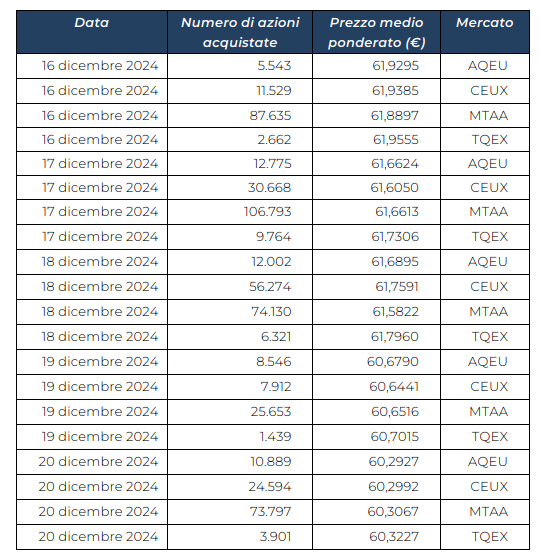Select the Numero di azioni acquistate header
Screen dimensions: 540x558
pyautogui.click(x=240, y=32)
